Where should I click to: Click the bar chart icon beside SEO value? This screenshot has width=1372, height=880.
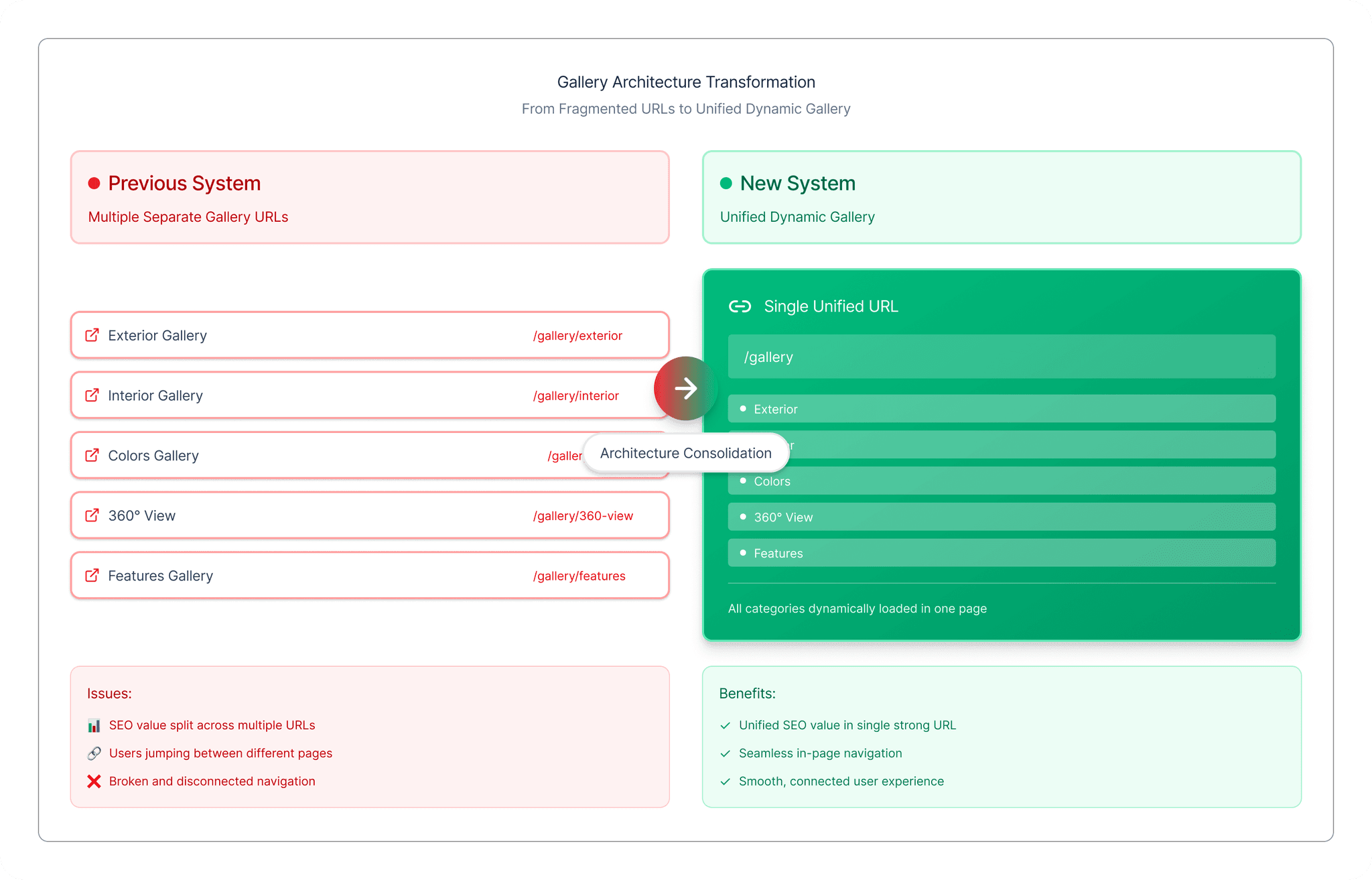pos(94,726)
